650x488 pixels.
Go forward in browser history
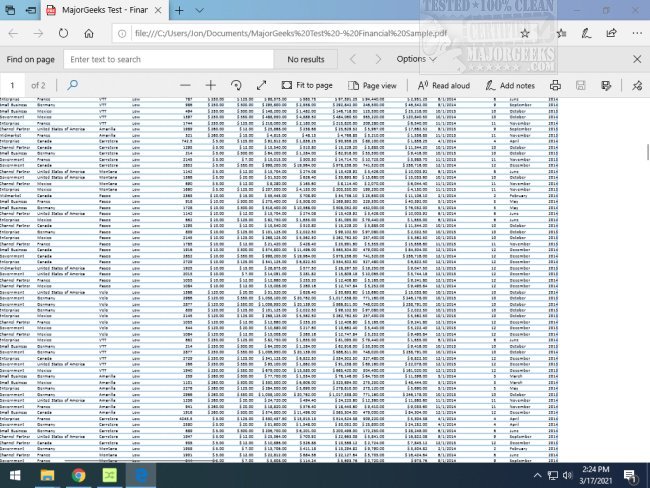click(38, 33)
